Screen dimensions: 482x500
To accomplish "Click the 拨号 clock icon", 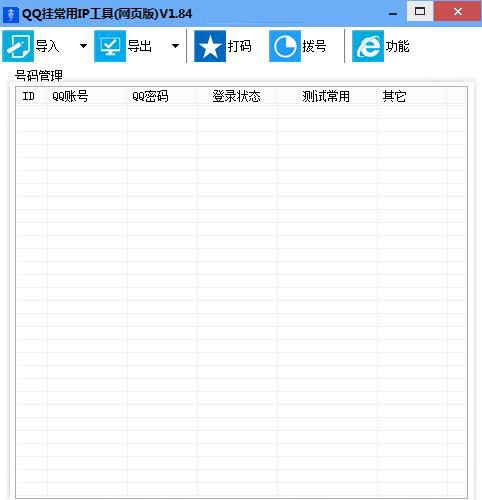I will pyautogui.click(x=285, y=46).
